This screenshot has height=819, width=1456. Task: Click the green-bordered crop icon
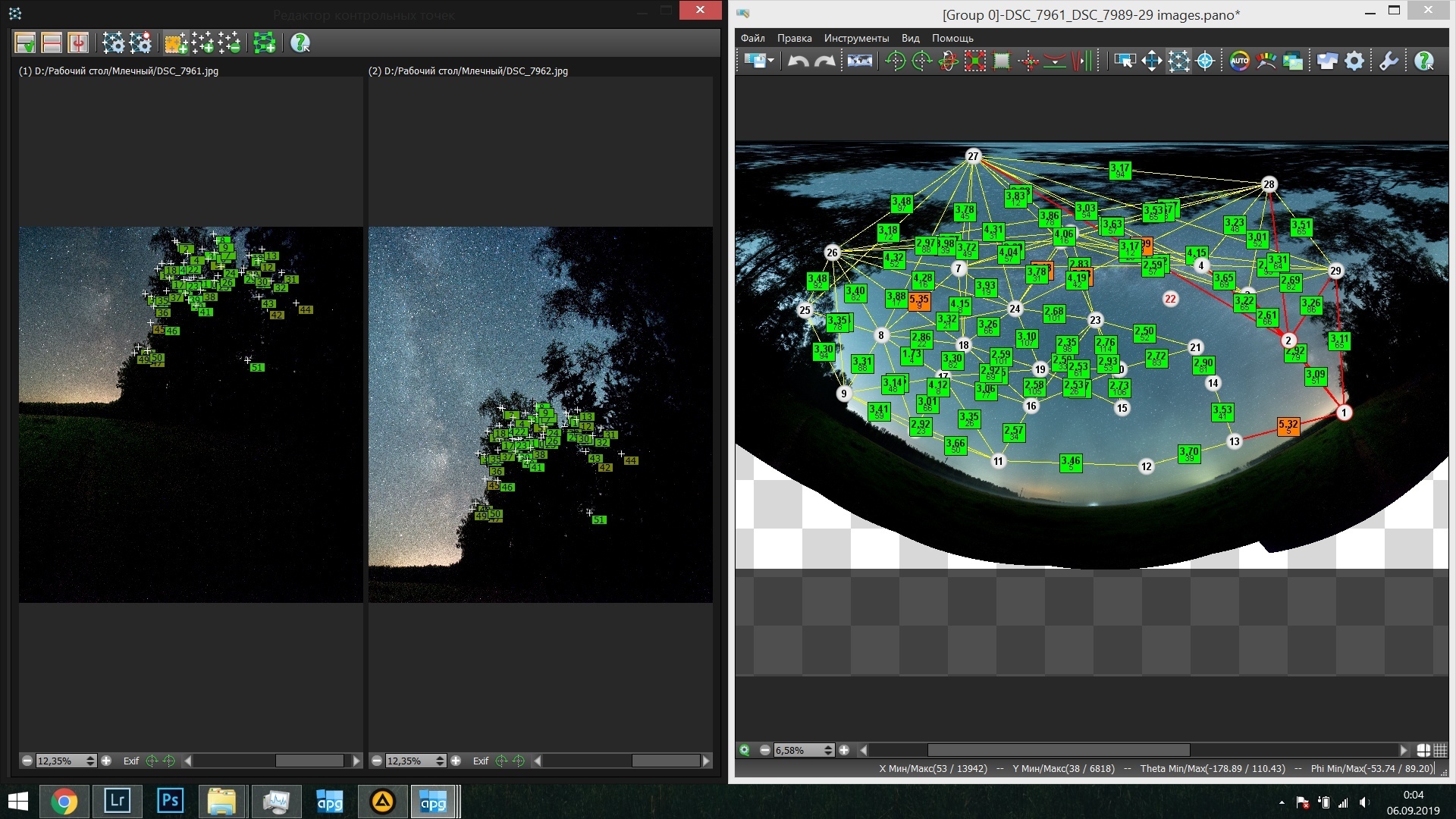(1002, 61)
